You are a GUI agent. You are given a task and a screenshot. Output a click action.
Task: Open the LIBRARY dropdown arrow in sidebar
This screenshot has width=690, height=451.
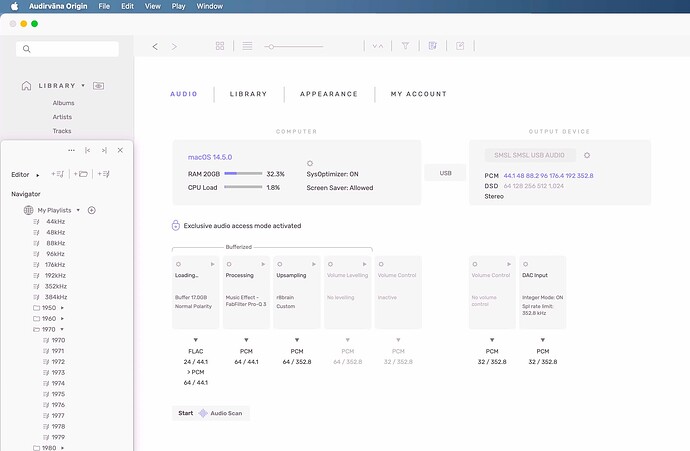click(83, 85)
